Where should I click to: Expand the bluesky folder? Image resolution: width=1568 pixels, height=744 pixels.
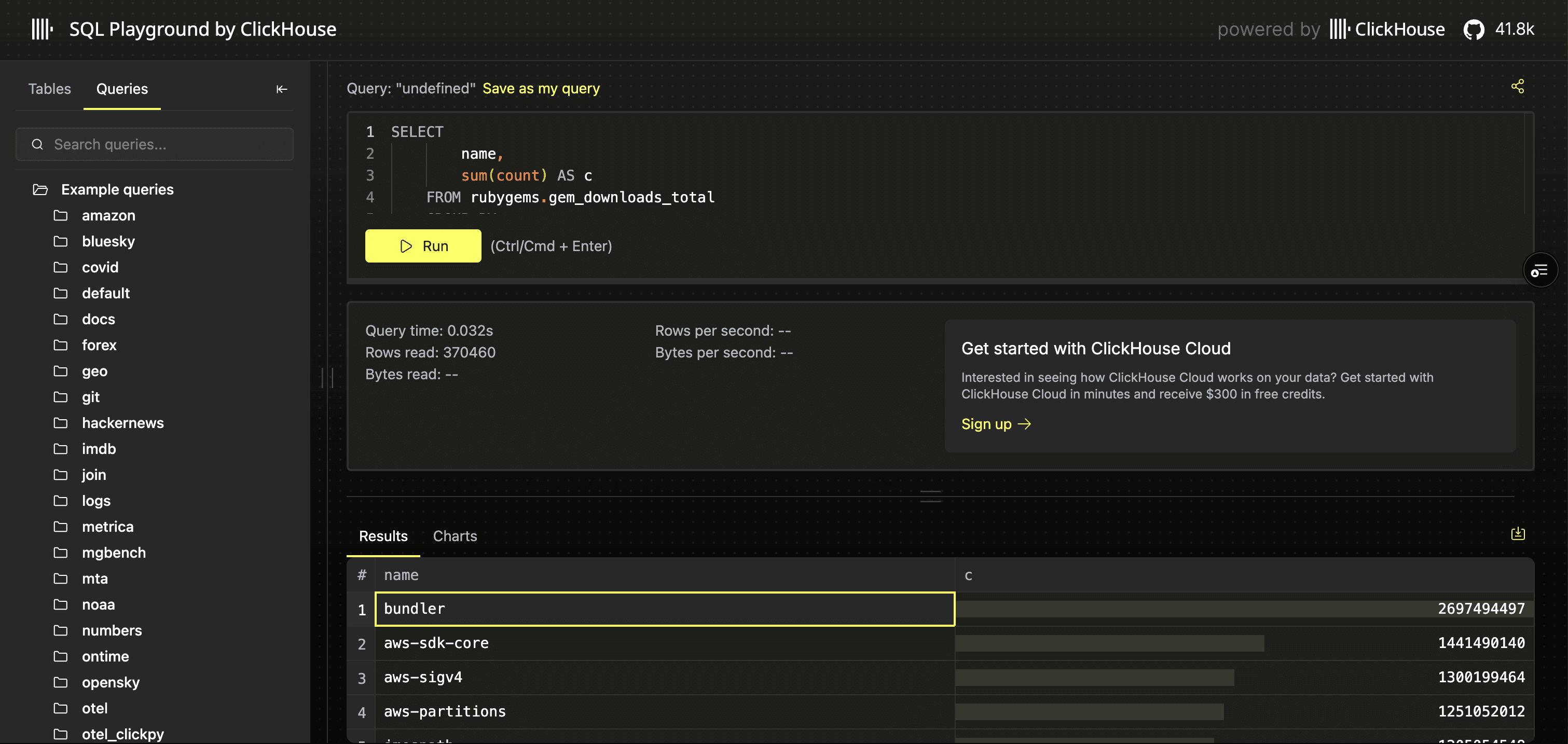pos(108,242)
